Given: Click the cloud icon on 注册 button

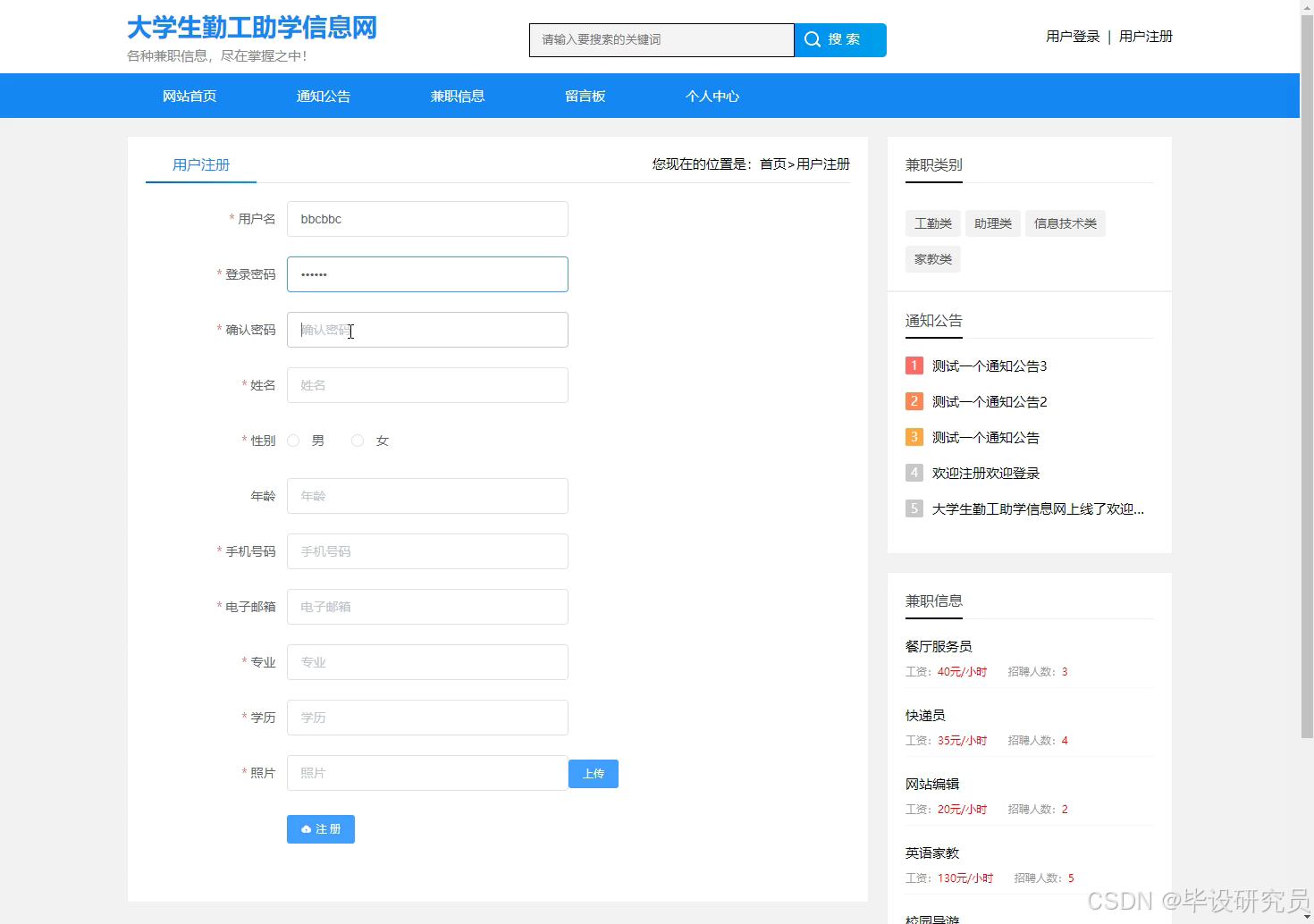Looking at the screenshot, I should click(307, 829).
